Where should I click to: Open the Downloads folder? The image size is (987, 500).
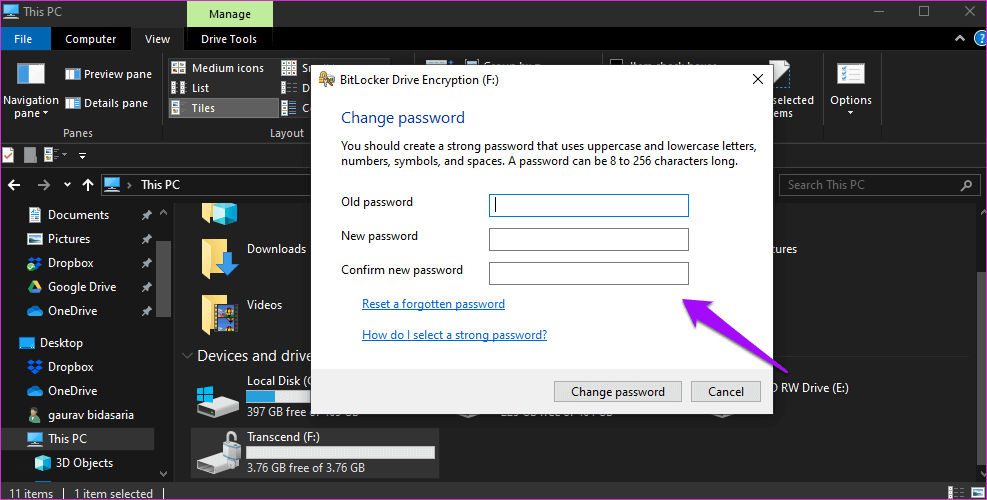254,257
